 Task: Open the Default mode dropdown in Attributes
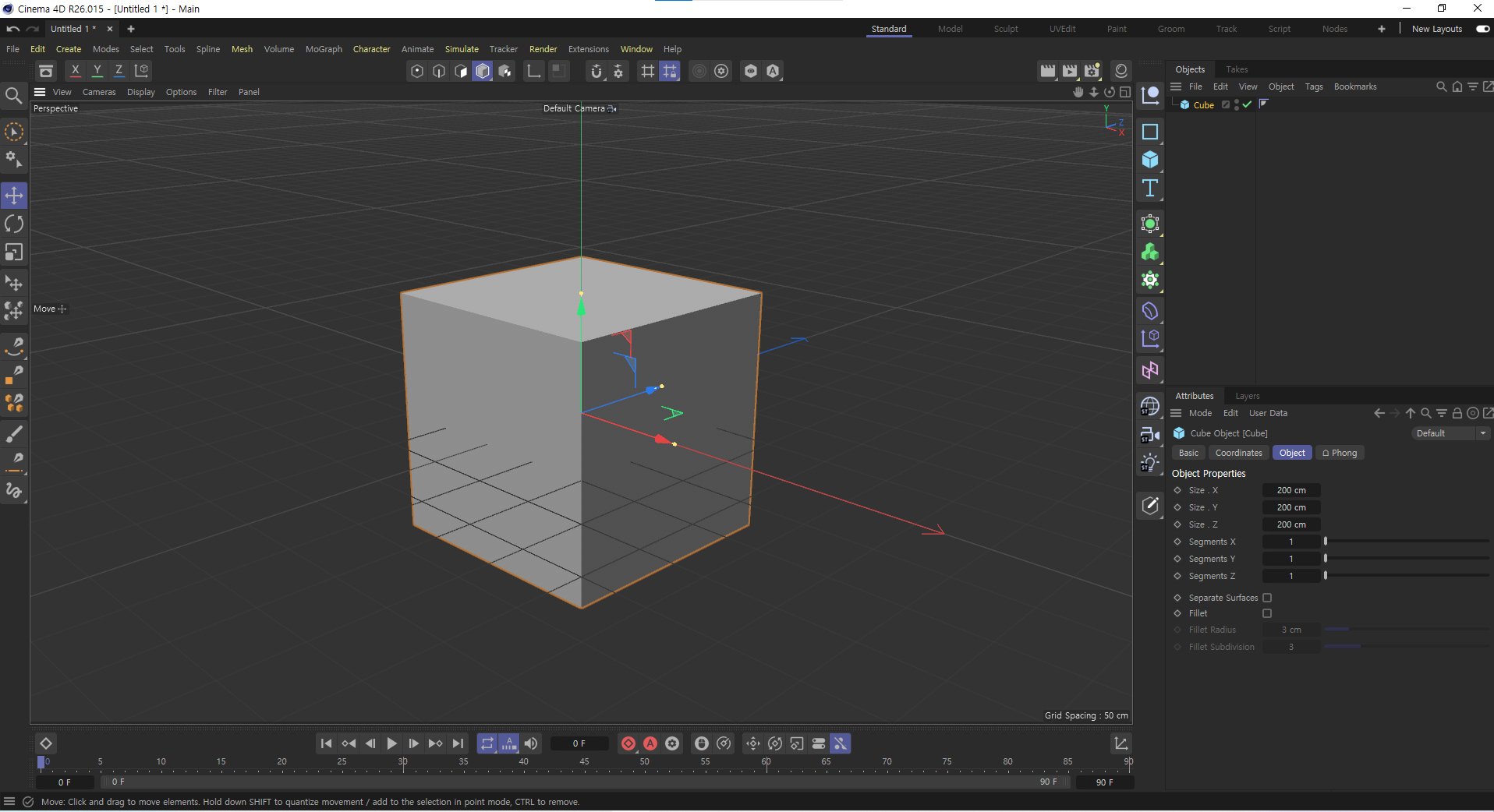click(1450, 433)
